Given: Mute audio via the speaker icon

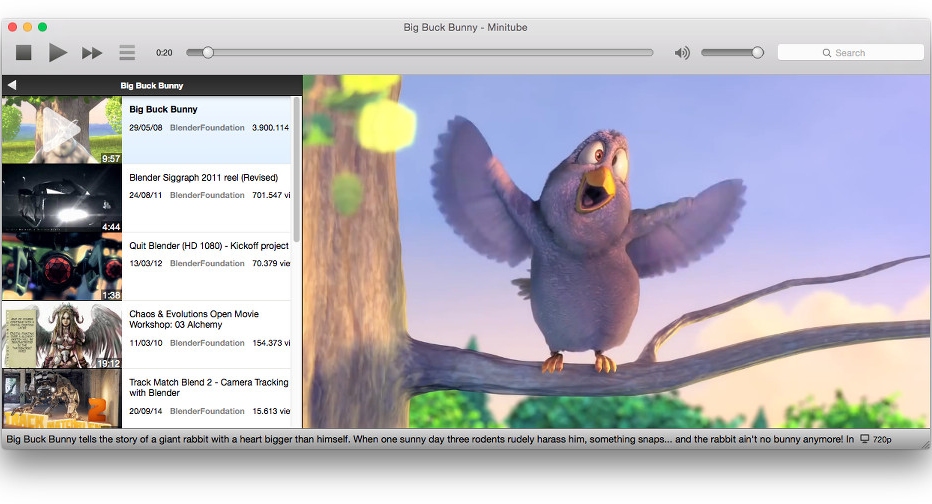Looking at the screenshot, I should pyautogui.click(x=682, y=53).
